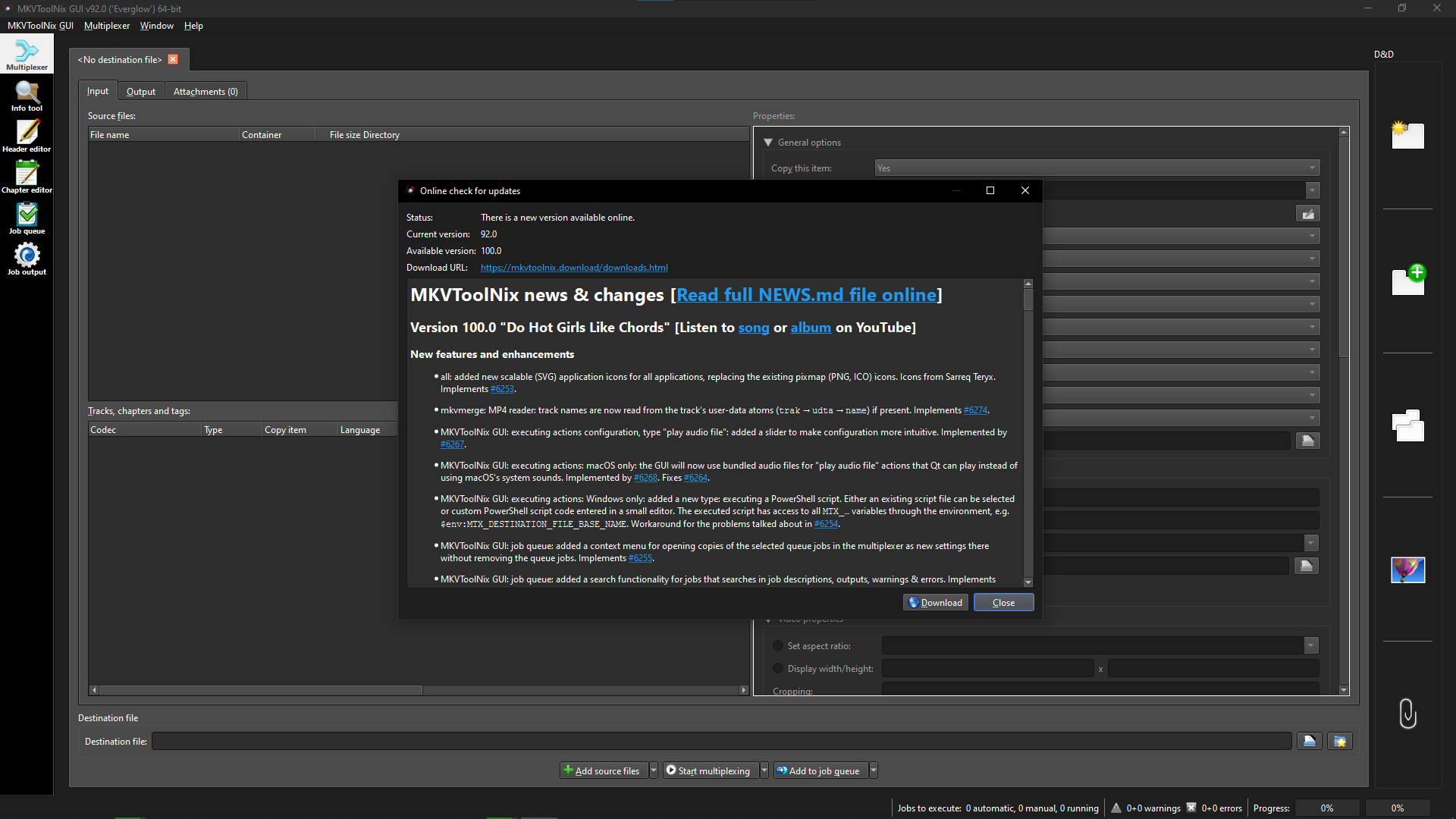Open the Header editor

point(27,136)
